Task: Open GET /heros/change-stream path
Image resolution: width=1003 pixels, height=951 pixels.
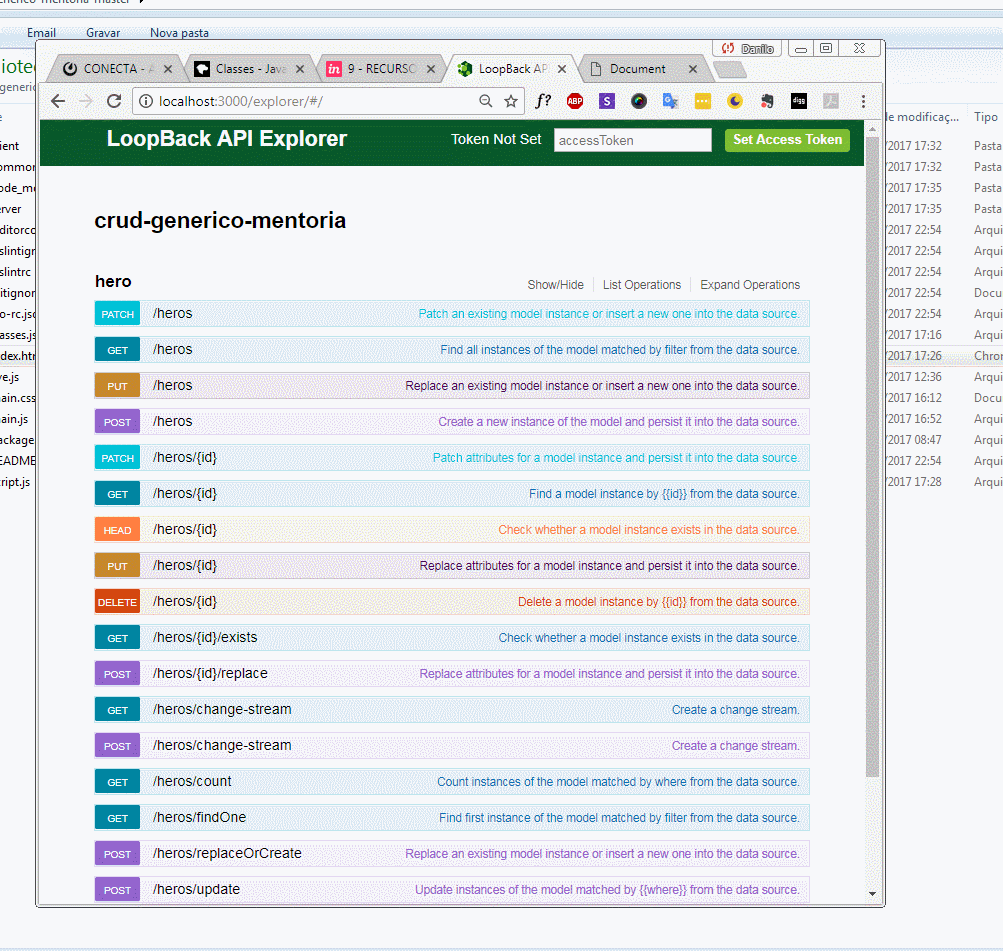Action: coord(222,709)
